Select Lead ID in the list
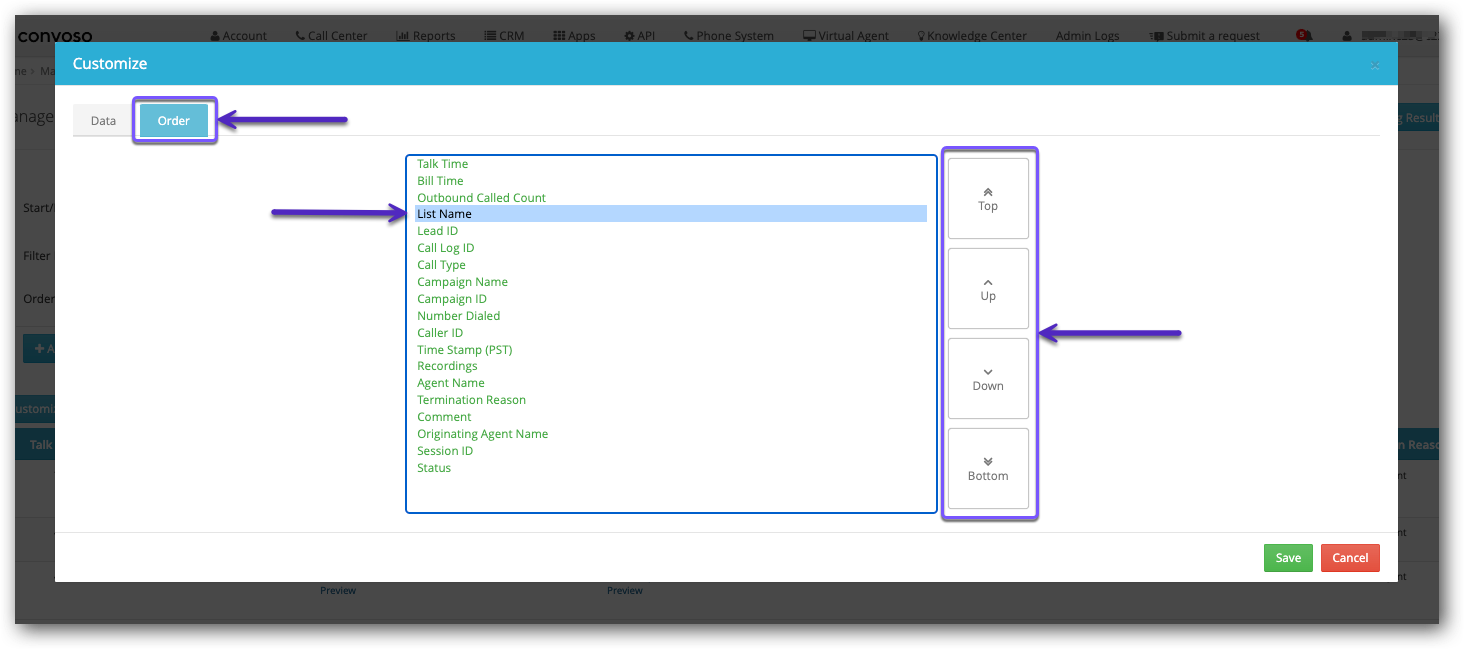The image size is (1464, 649). coord(671,231)
